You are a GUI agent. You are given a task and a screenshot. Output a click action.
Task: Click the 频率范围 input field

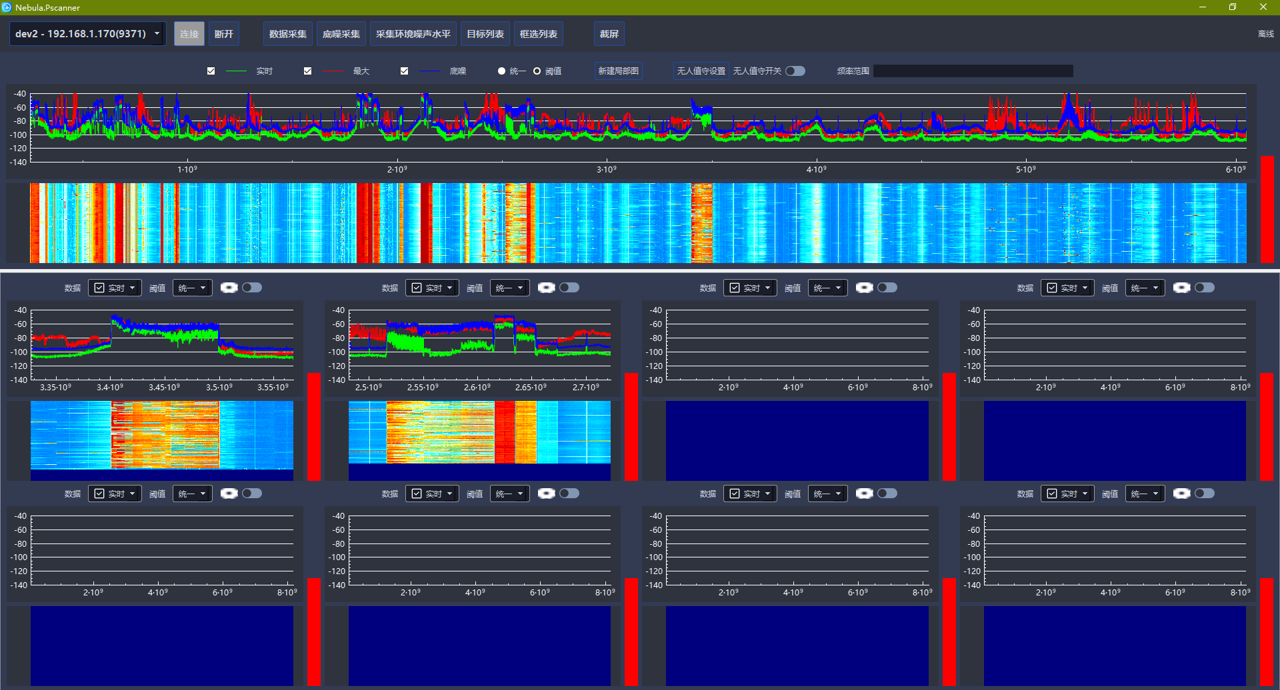click(x=972, y=72)
